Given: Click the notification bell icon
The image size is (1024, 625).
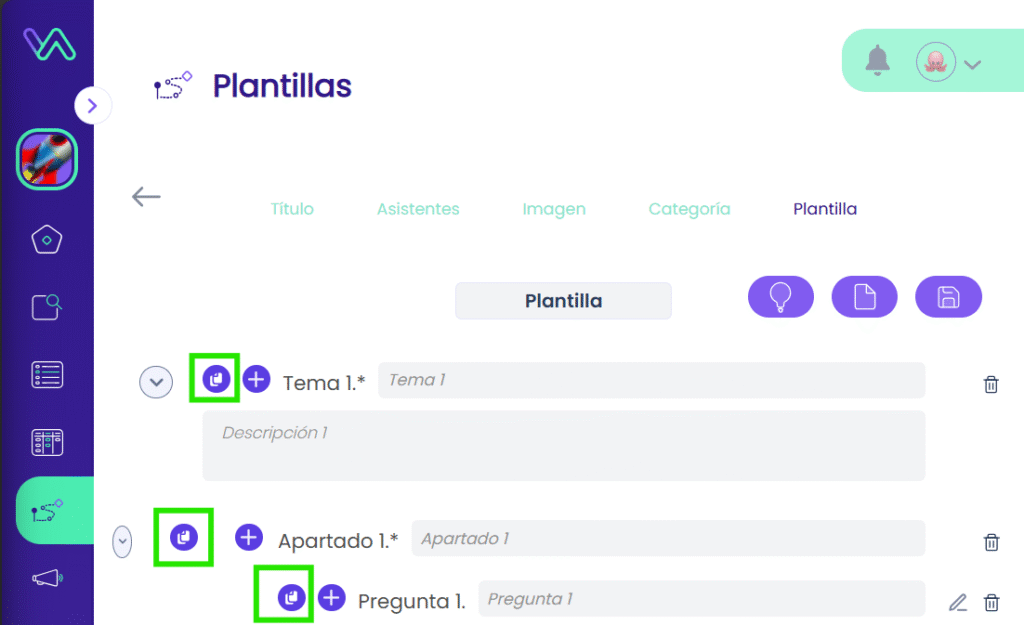Looking at the screenshot, I should click(877, 61).
